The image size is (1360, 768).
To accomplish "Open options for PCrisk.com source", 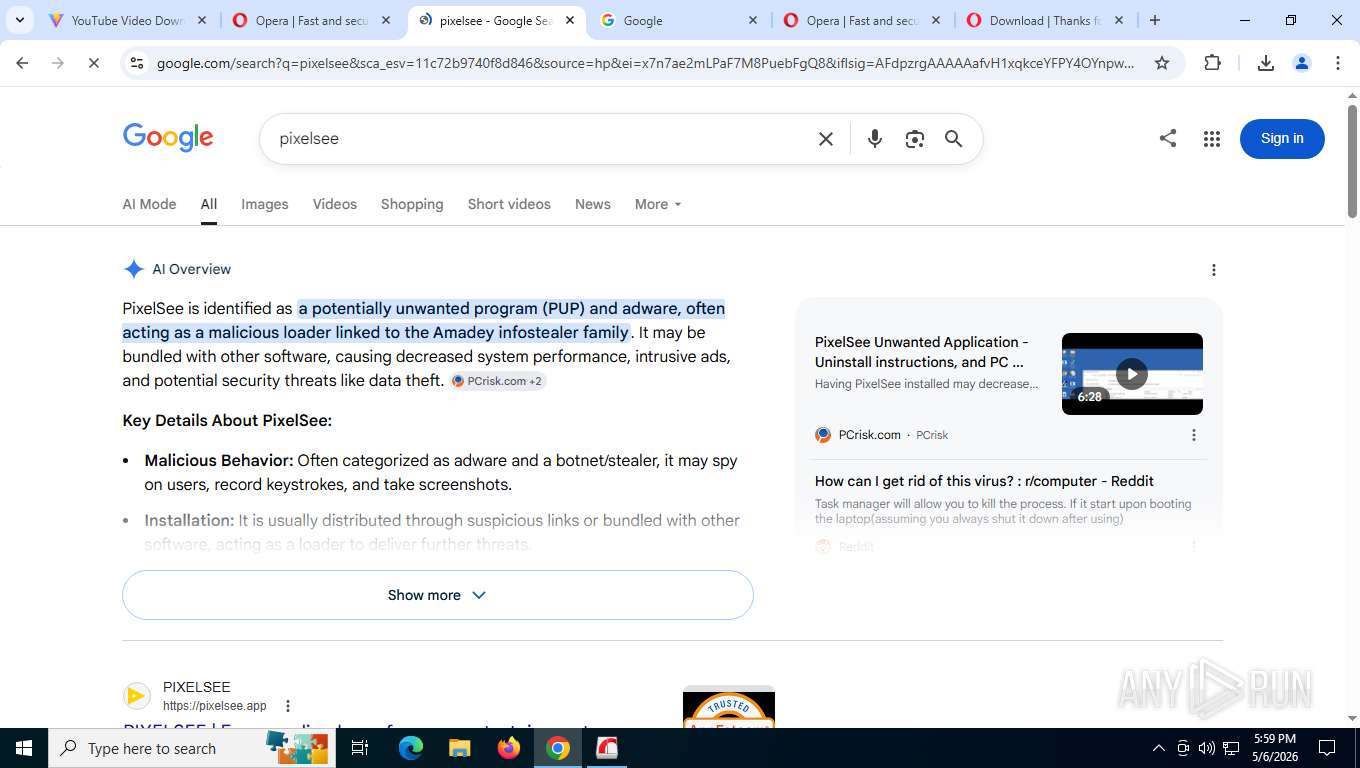I will pyautogui.click(x=1193, y=435).
